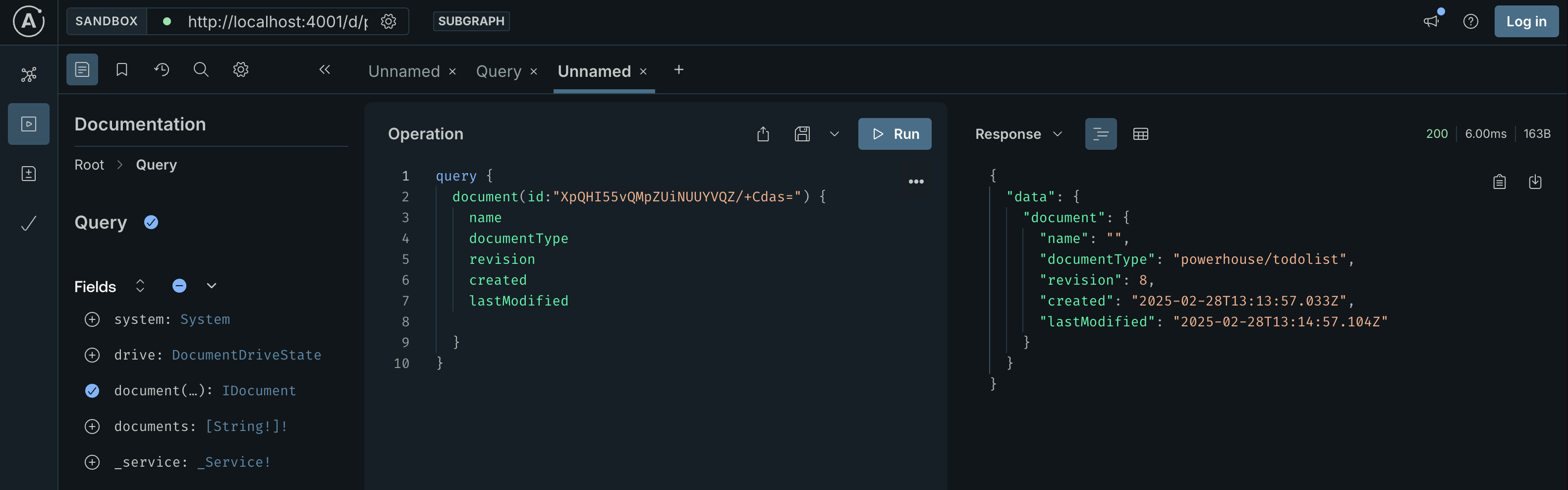View the operation history icon
The width and height of the screenshot is (1568, 490).
[161, 69]
